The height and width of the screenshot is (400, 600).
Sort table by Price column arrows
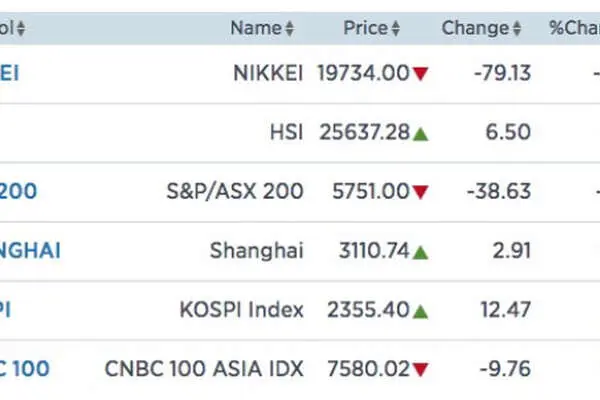[396, 29]
